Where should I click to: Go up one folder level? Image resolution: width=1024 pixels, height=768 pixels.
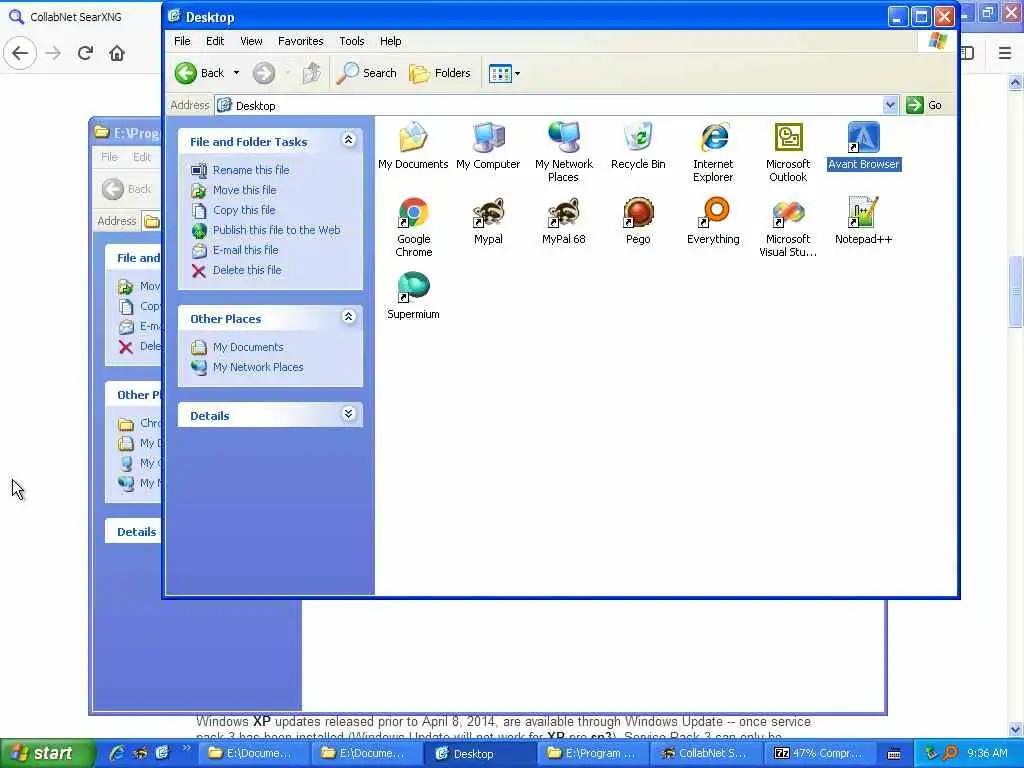pos(312,73)
